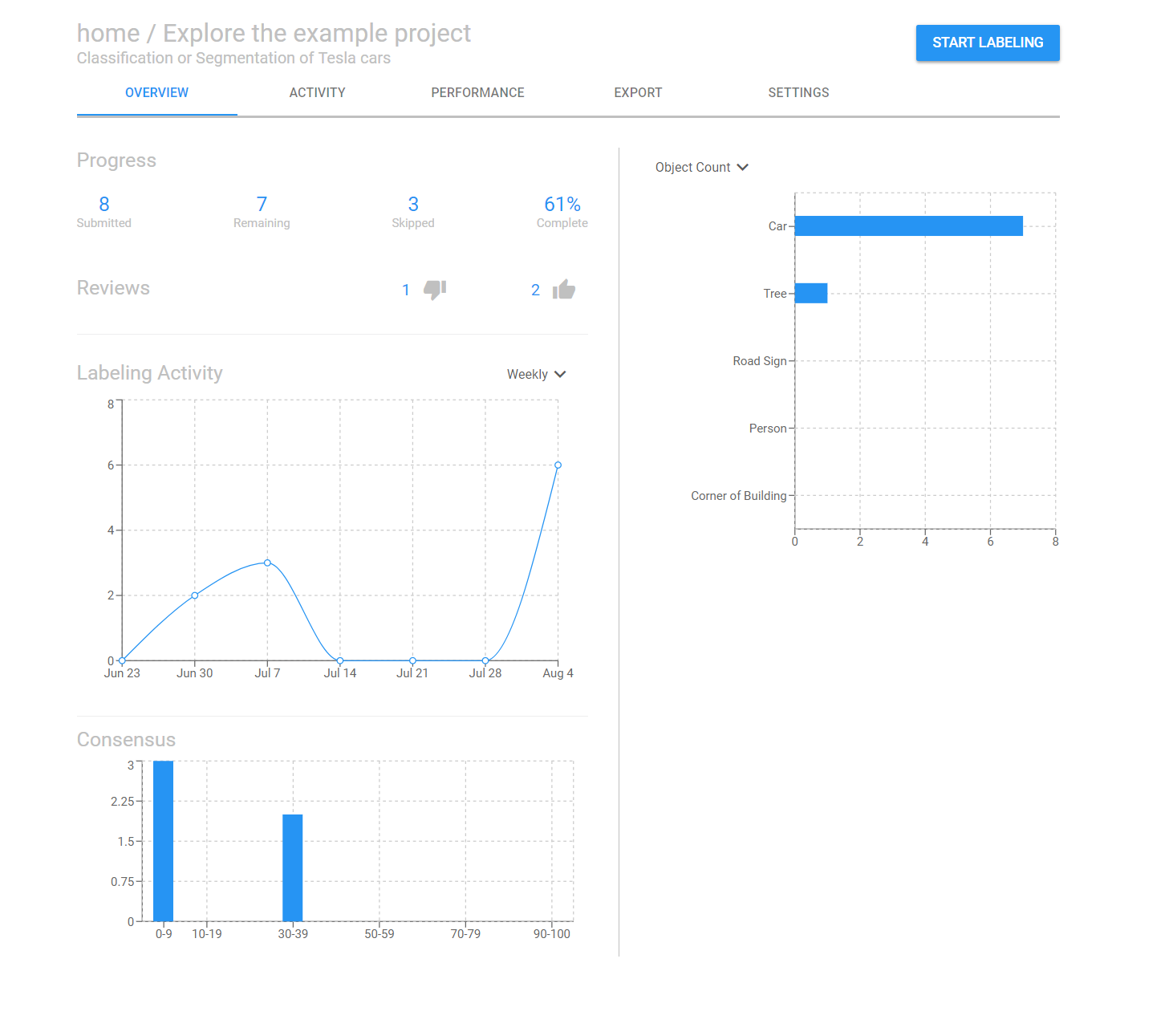
Task: Click the positive reviews count 2
Action: (x=535, y=290)
